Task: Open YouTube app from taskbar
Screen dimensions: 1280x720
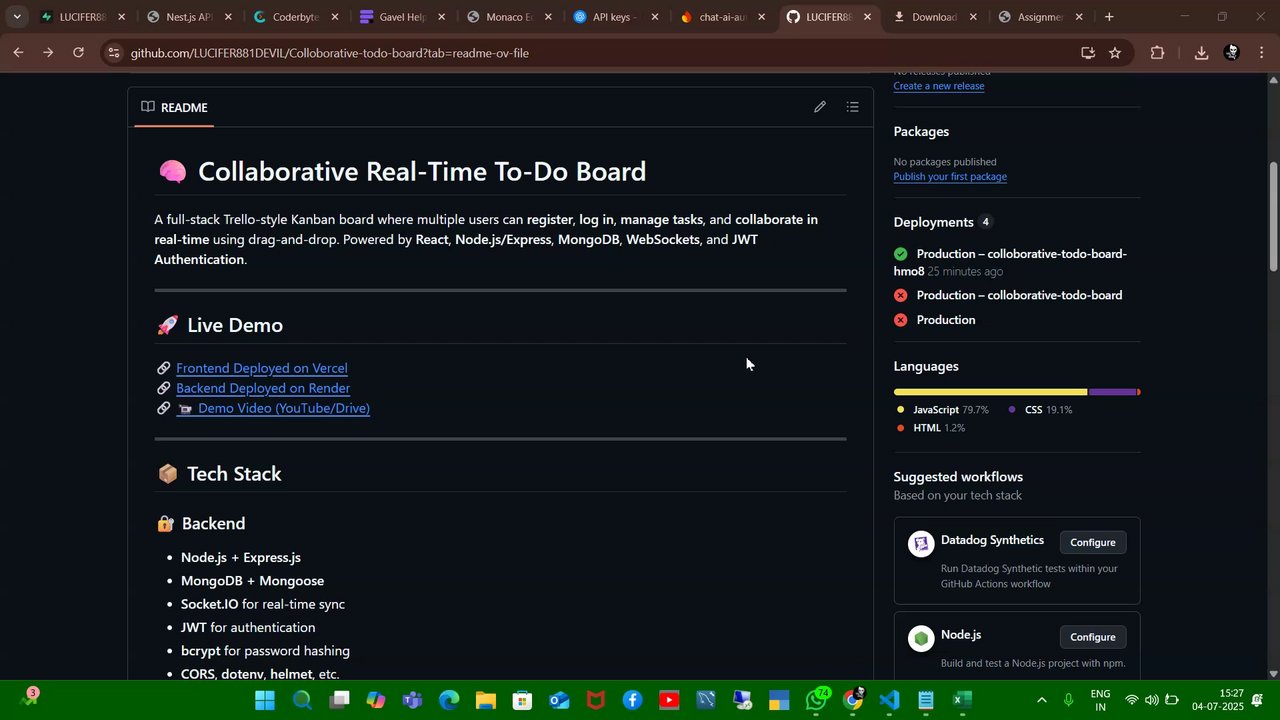Action: (x=669, y=700)
